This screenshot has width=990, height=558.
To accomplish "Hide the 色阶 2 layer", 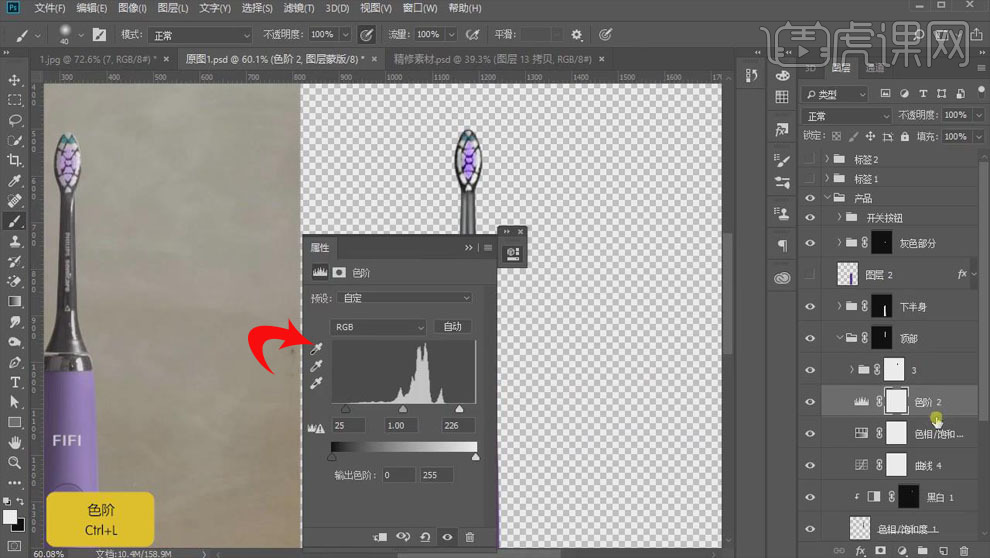I will pyautogui.click(x=810, y=401).
